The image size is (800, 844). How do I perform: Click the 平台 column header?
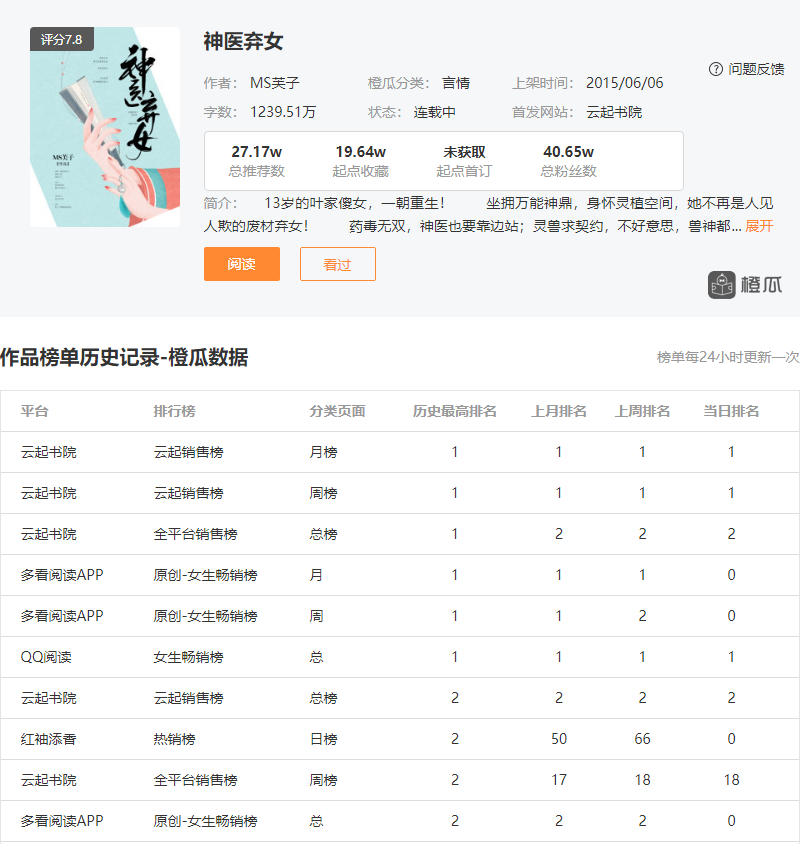click(35, 411)
